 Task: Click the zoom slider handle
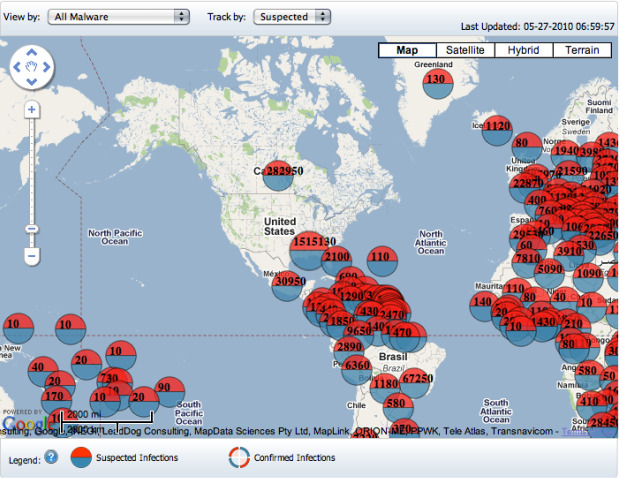32,228
